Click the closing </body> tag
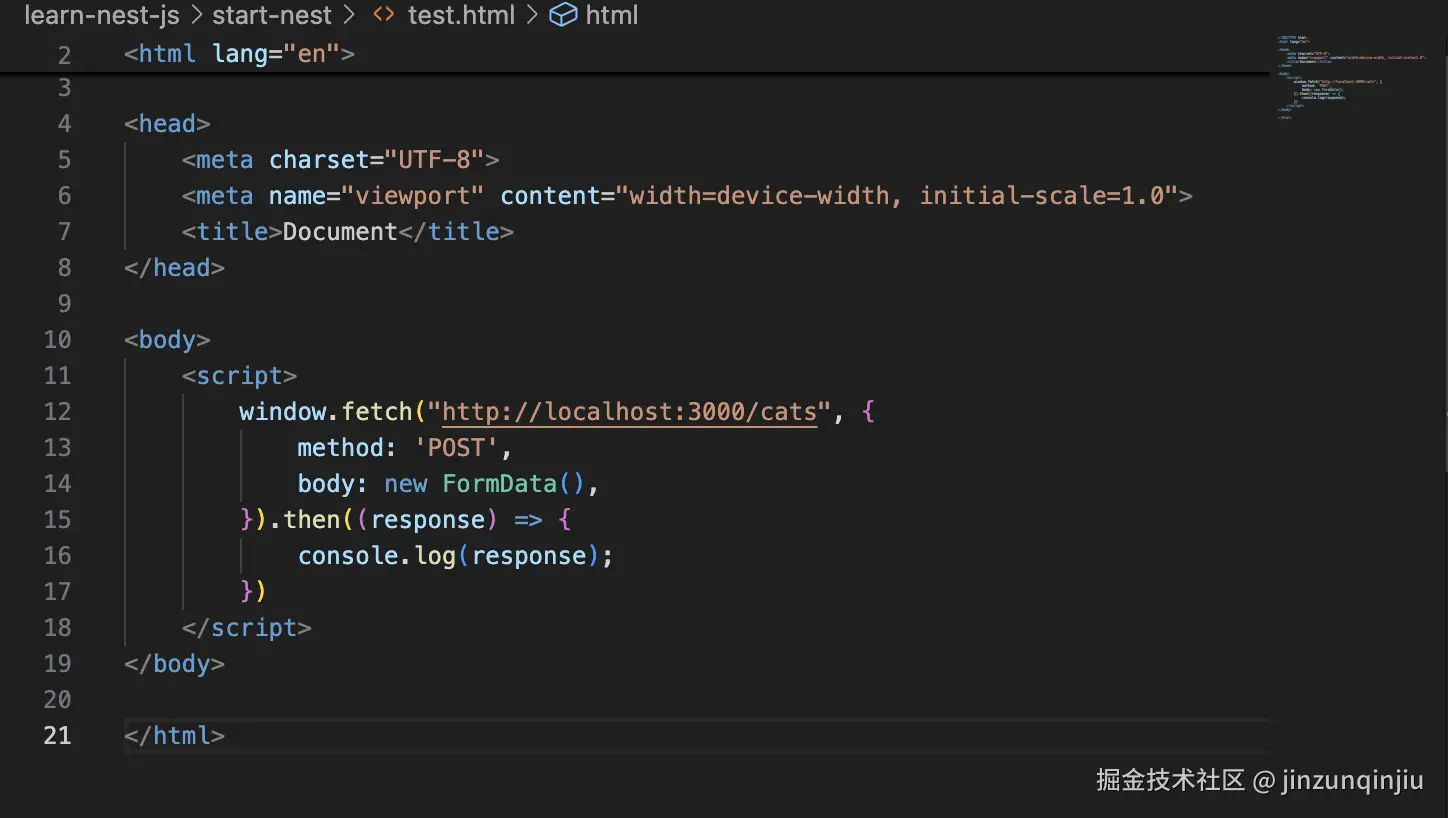The width and height of the screenshot is (1448, 818). tap(175, 664)
